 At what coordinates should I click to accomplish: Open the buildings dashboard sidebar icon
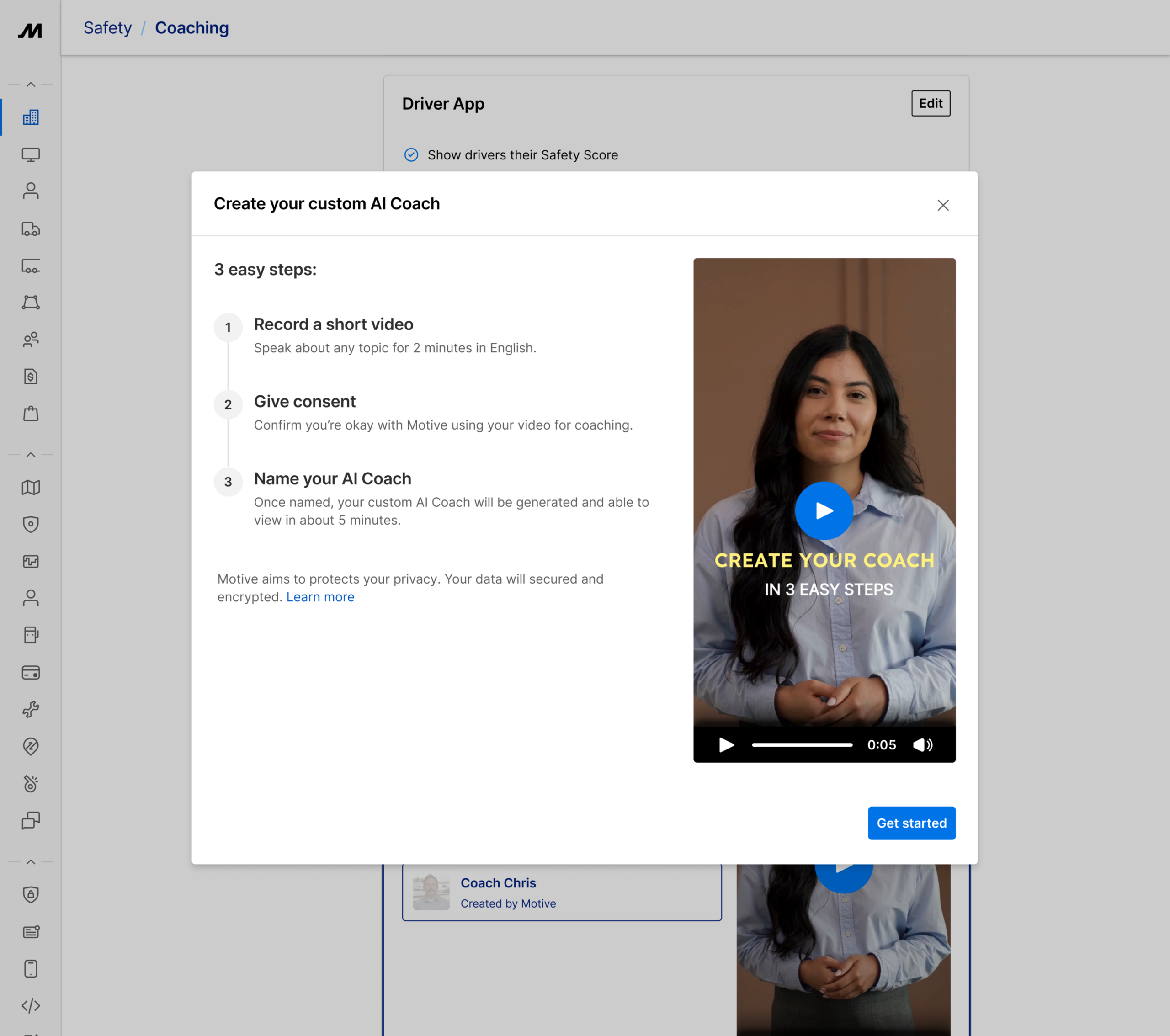(31, 118)
